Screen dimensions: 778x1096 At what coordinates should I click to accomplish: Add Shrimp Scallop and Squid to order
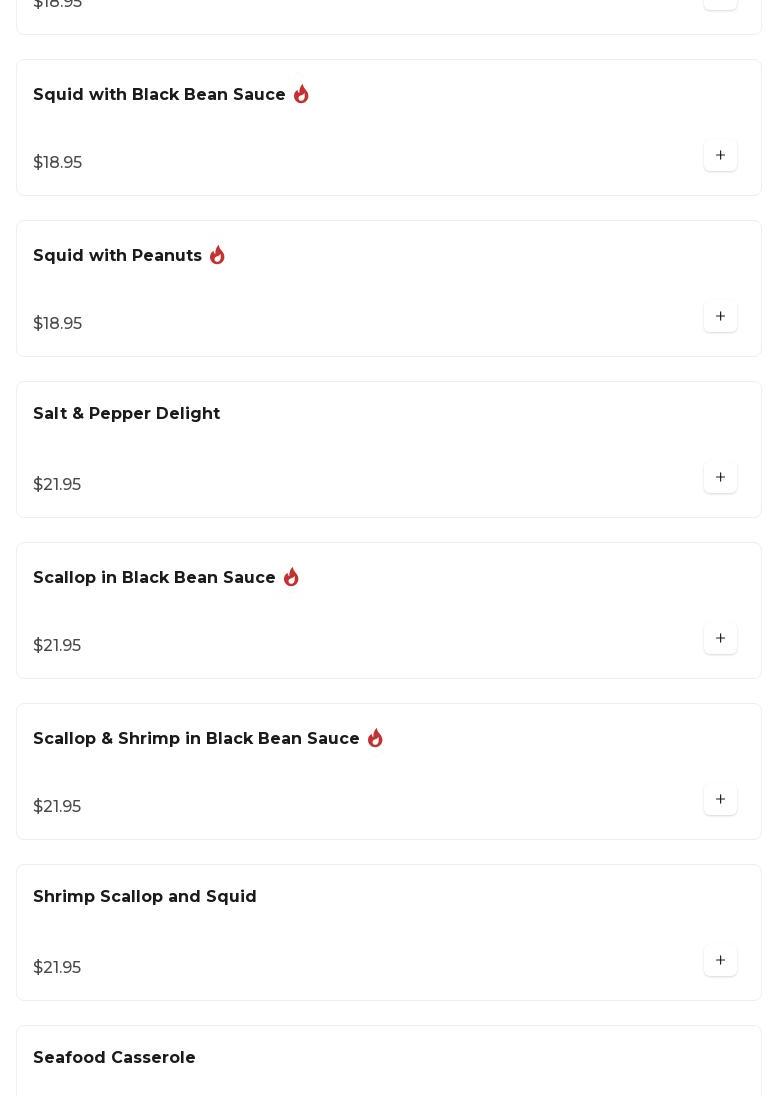(x=720, y=961)
